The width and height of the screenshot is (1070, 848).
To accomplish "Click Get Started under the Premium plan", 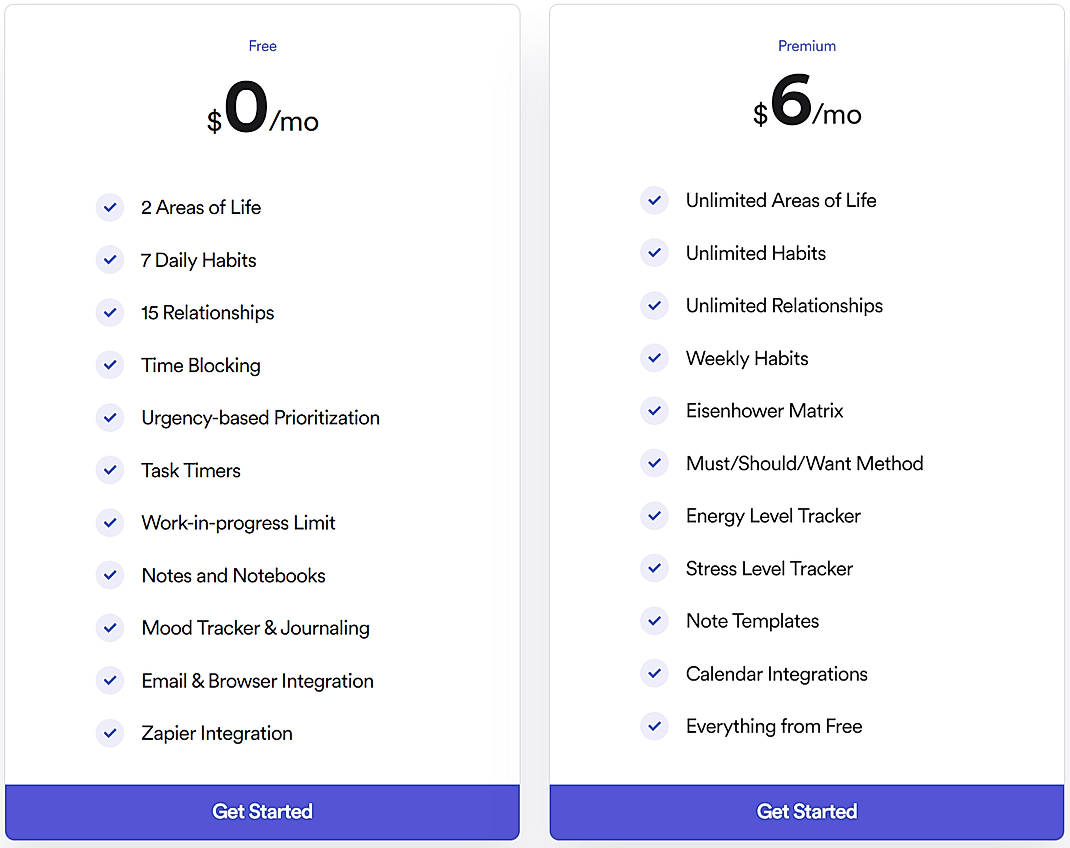I will (806, 811).
